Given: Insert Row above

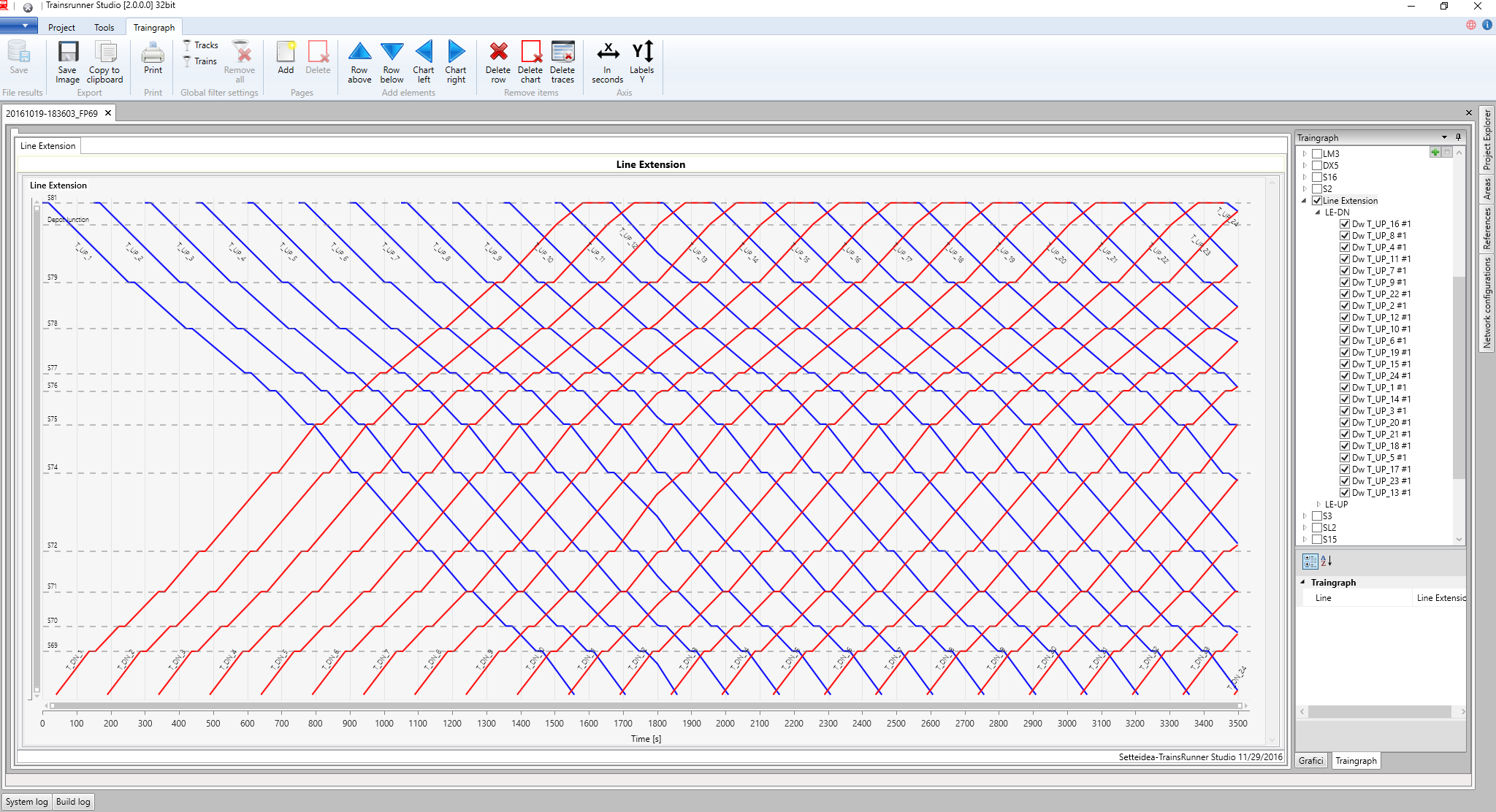Looking at the screenshot, I should (359, 62).
